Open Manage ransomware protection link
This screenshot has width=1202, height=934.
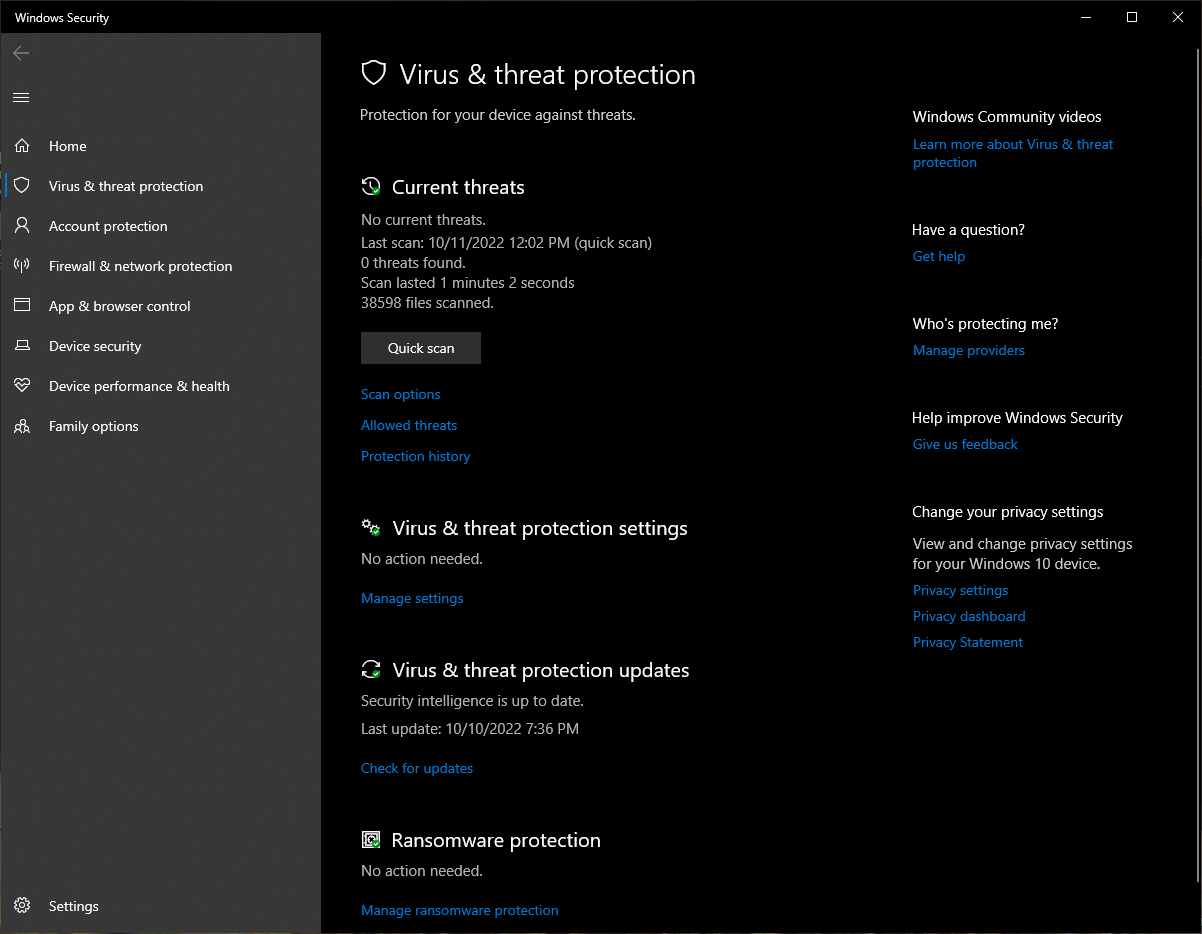[x=459, y=910]
